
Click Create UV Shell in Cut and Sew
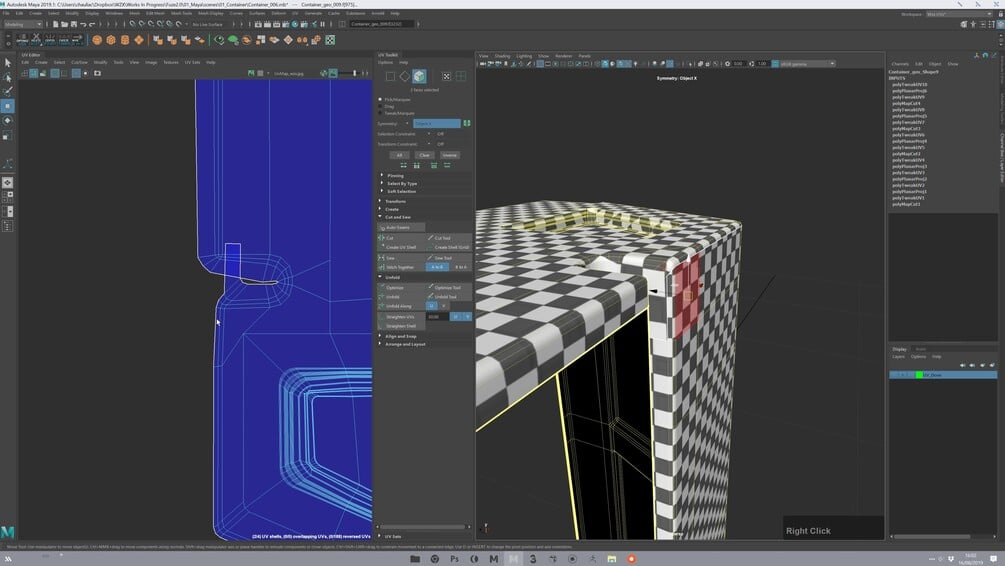[401, 247]
